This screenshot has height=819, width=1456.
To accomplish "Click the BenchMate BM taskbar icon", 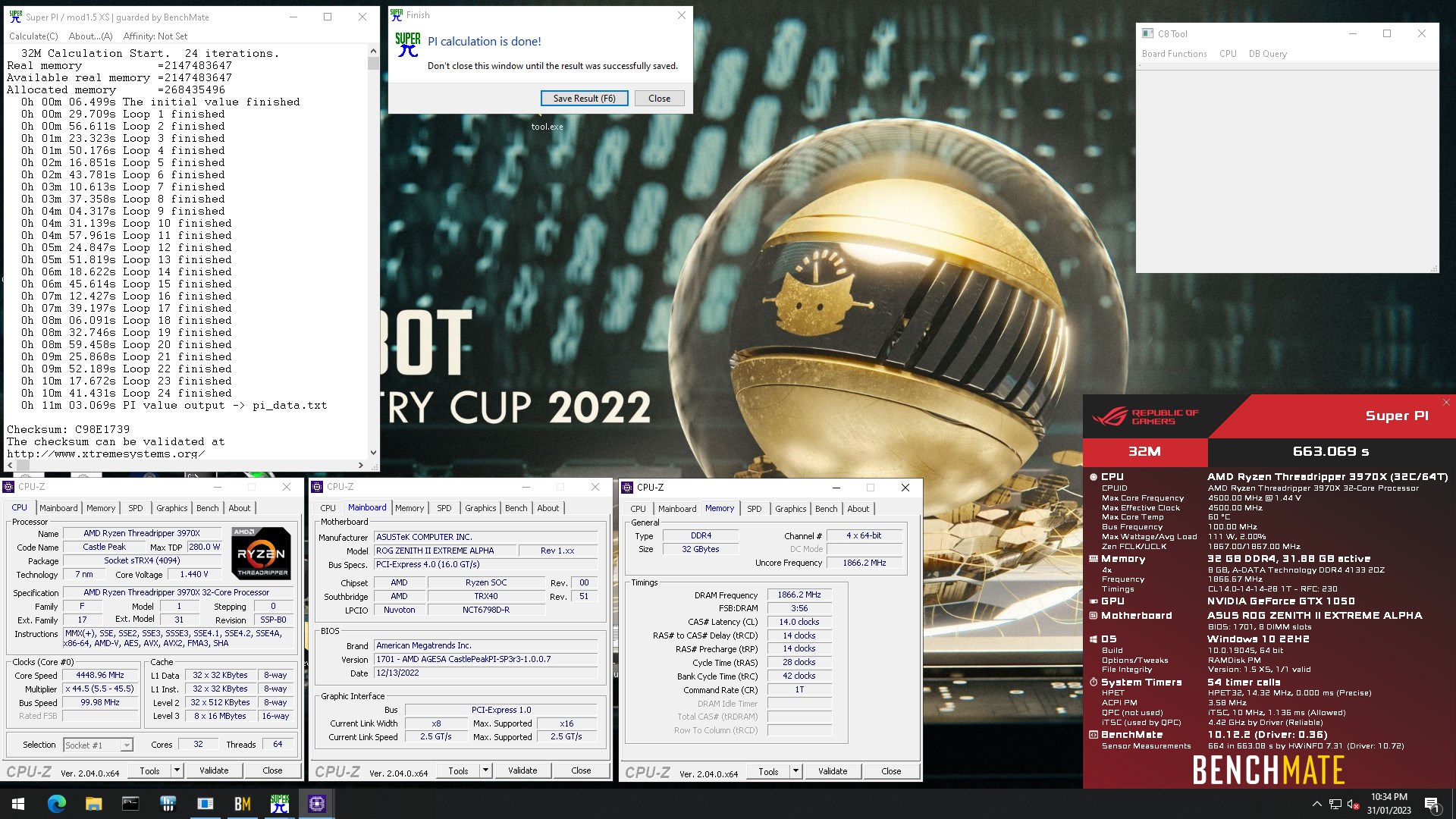I will [x=242, y=804].
